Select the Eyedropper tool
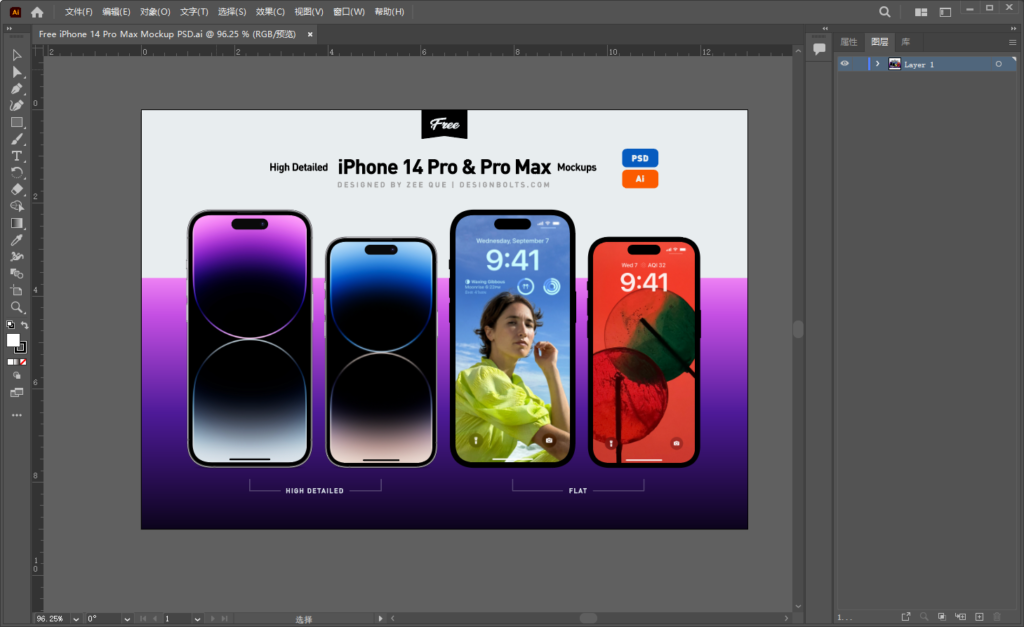 coord(17,240)
